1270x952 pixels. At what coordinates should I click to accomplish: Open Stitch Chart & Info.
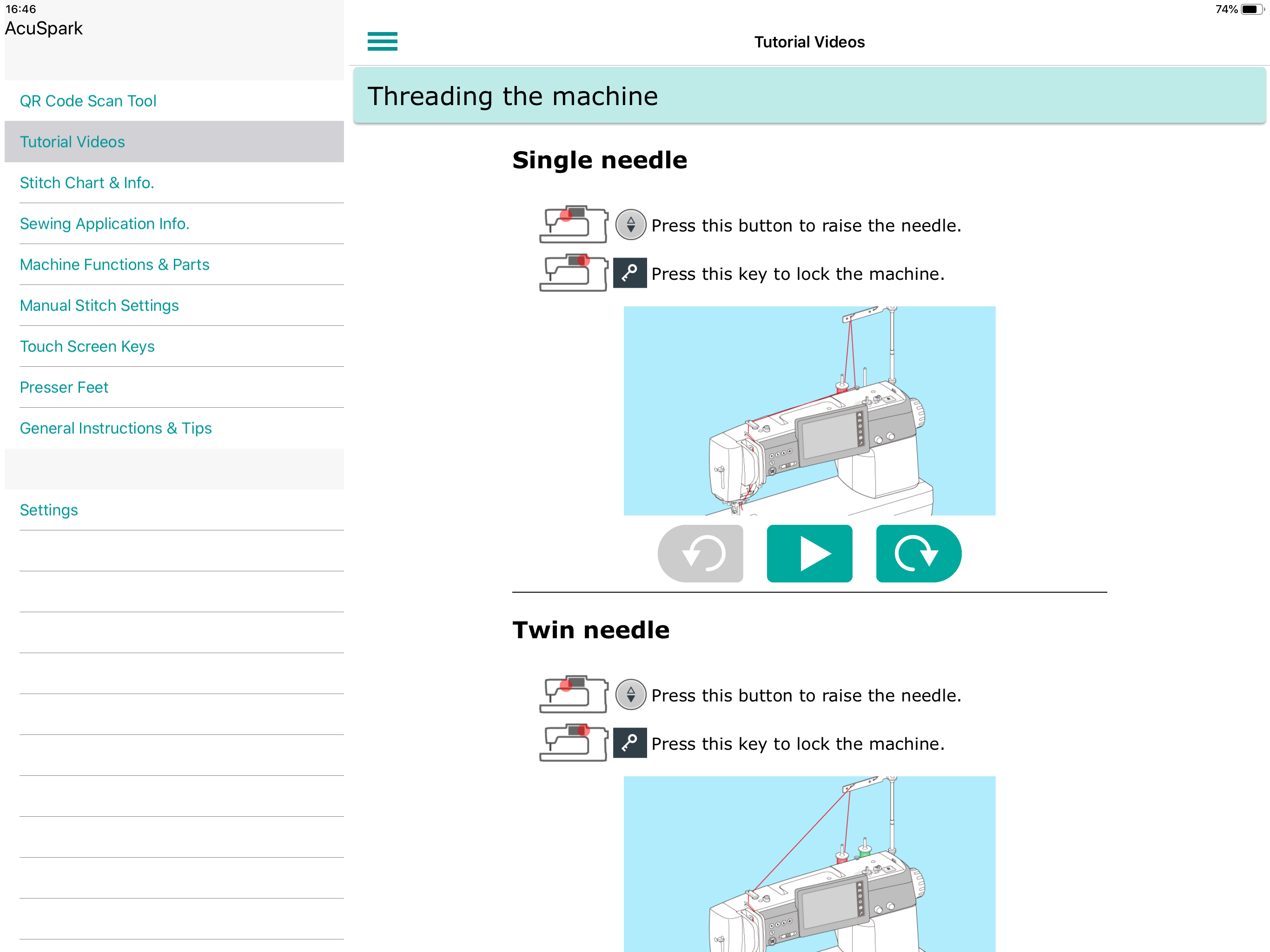(174, 183)
